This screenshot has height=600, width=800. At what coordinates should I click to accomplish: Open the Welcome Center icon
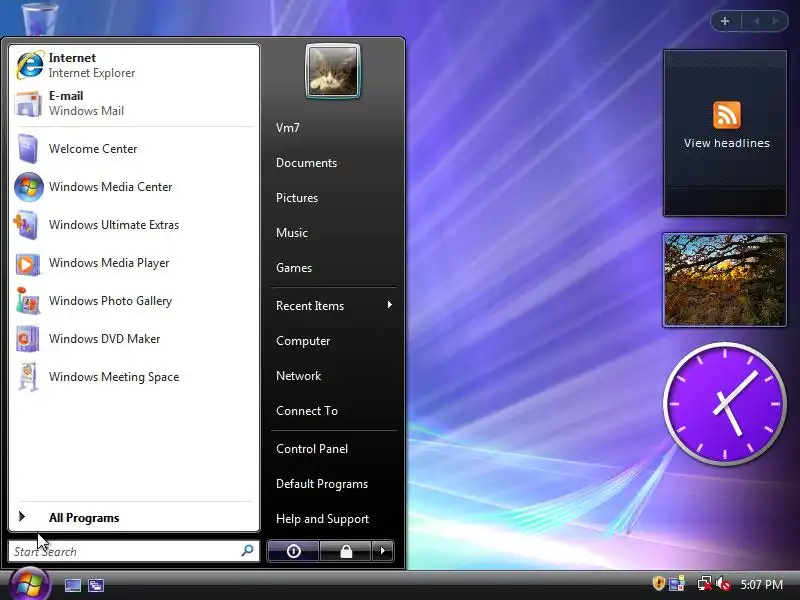[x=28, y=148]
